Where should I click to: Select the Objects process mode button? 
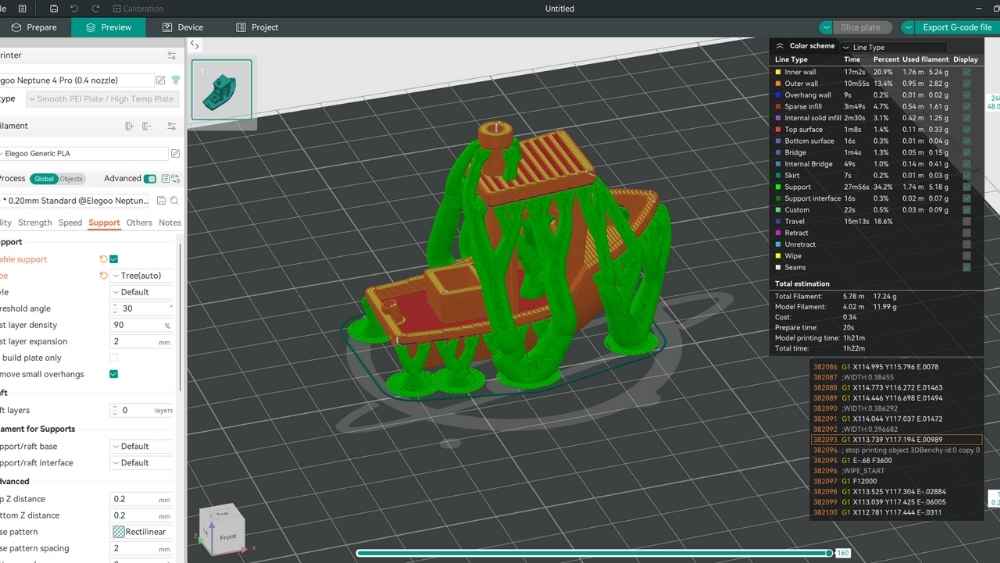tap(72, 179)
